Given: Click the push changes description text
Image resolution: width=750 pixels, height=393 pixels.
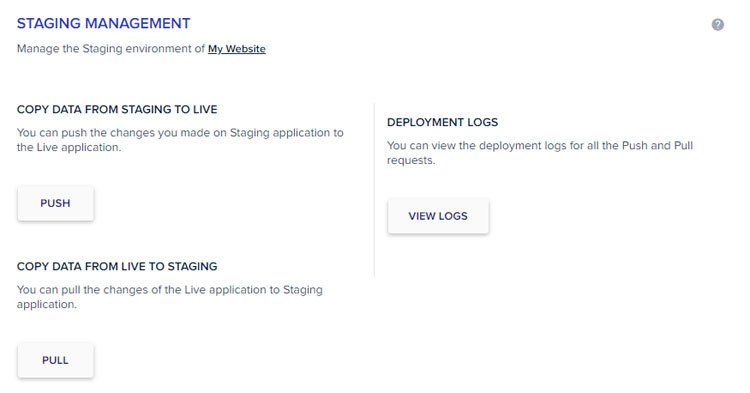Looking at the screenshot, I should [x=180, y=140].
